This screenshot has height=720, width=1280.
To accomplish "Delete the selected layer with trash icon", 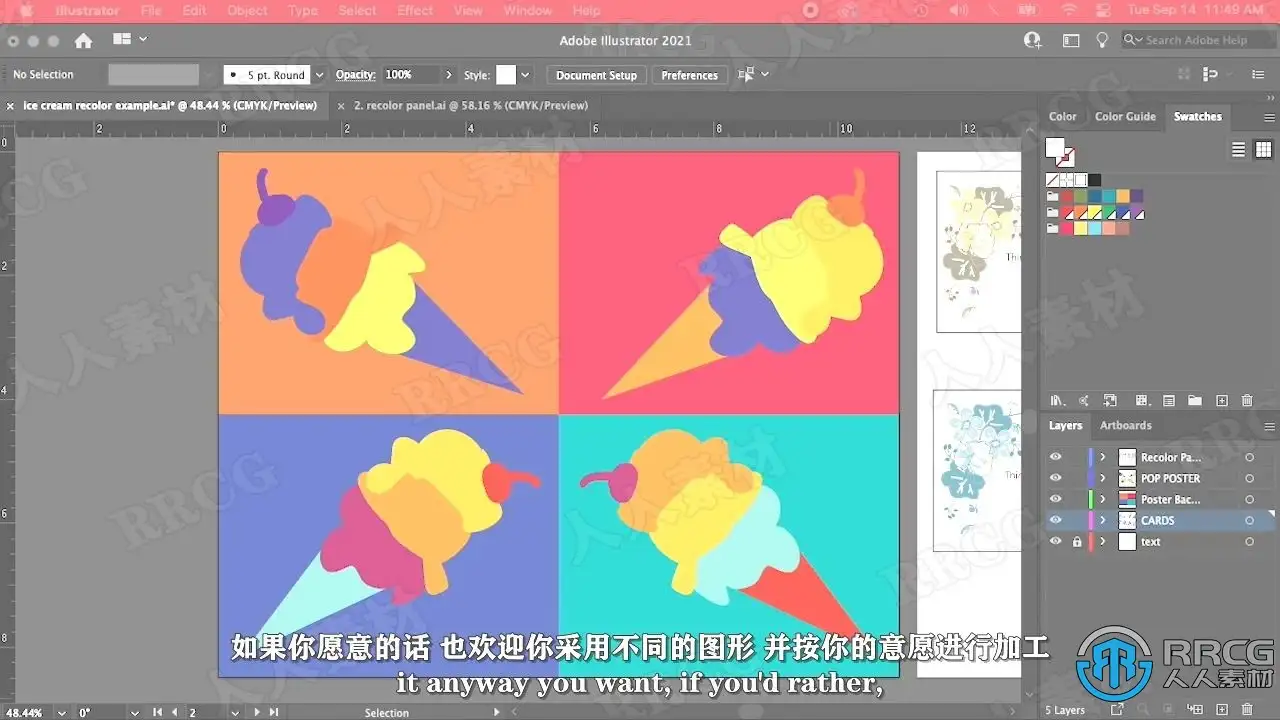I will [1249, 710].
